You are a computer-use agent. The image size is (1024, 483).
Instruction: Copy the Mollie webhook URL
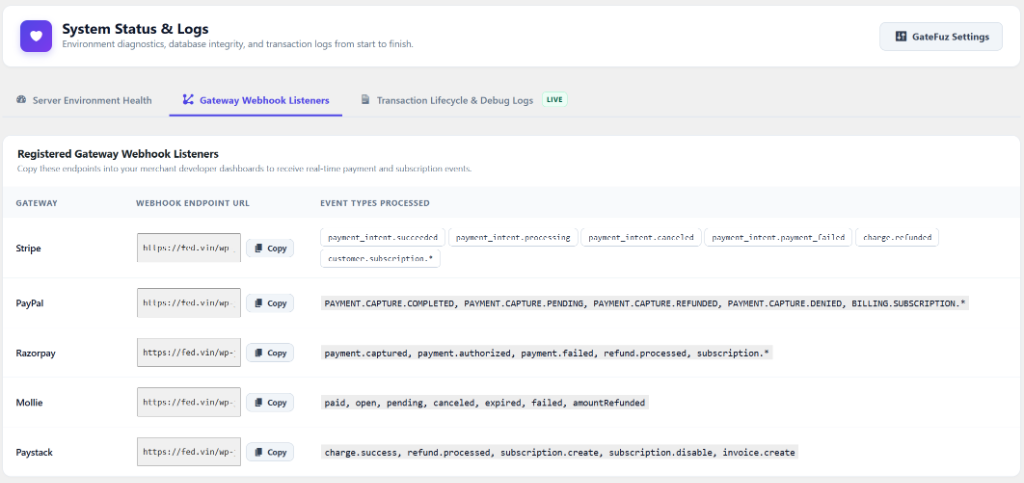pos(270,402)
